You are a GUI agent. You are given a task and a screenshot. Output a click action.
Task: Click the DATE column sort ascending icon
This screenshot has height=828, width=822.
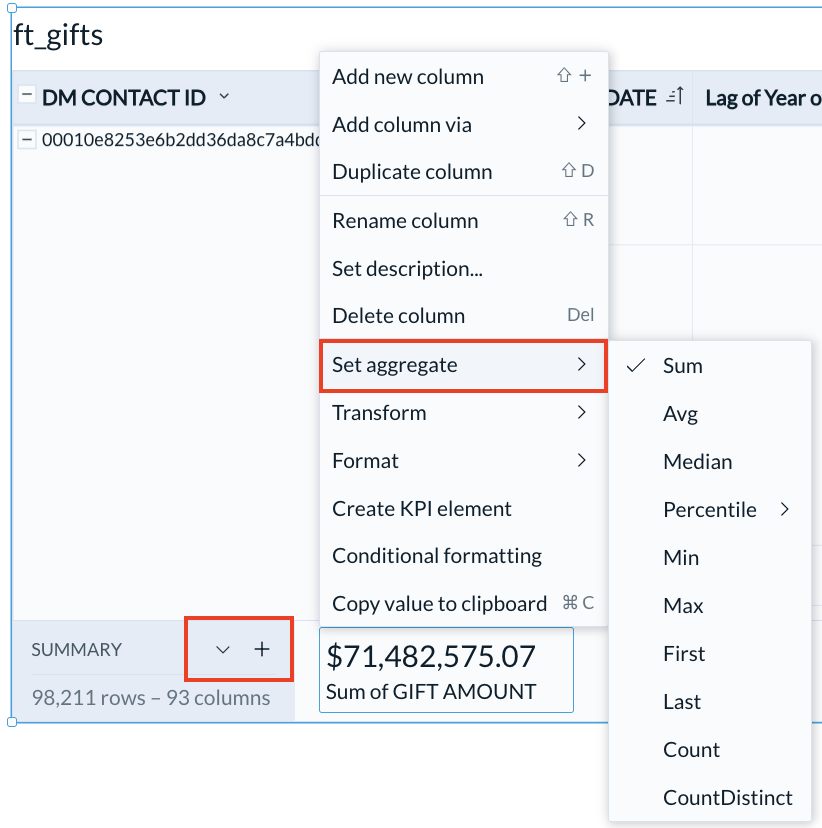tap(676, 96)
